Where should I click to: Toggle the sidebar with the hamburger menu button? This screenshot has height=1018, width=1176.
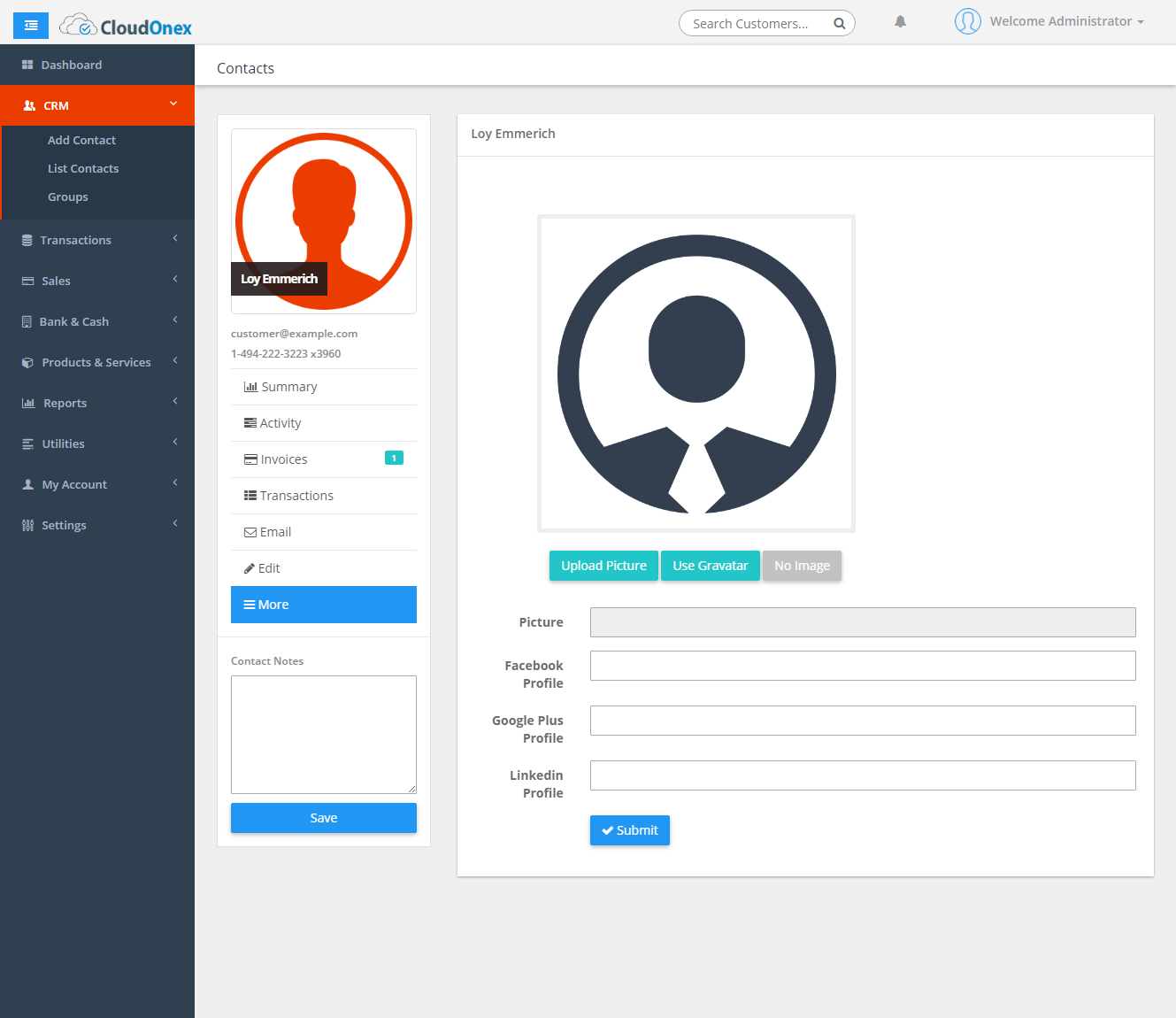click(x=31, y=26)
